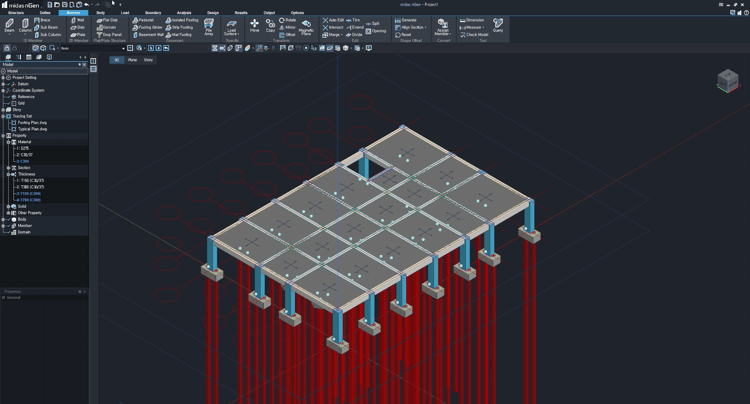750x404 pixels.
Task: Collapse the Material tree node
Action: [9, 142]
